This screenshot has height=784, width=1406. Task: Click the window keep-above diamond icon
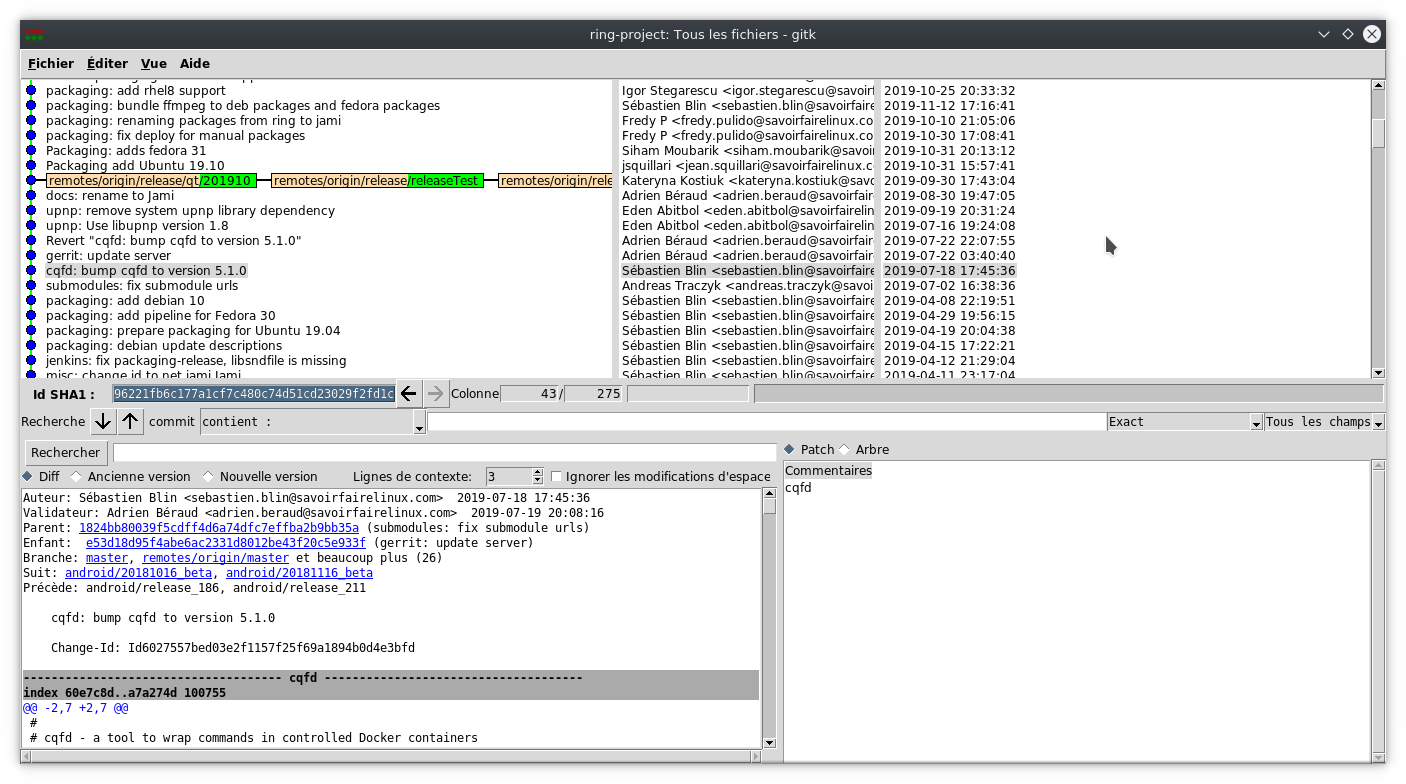[x=1347, y=34]
